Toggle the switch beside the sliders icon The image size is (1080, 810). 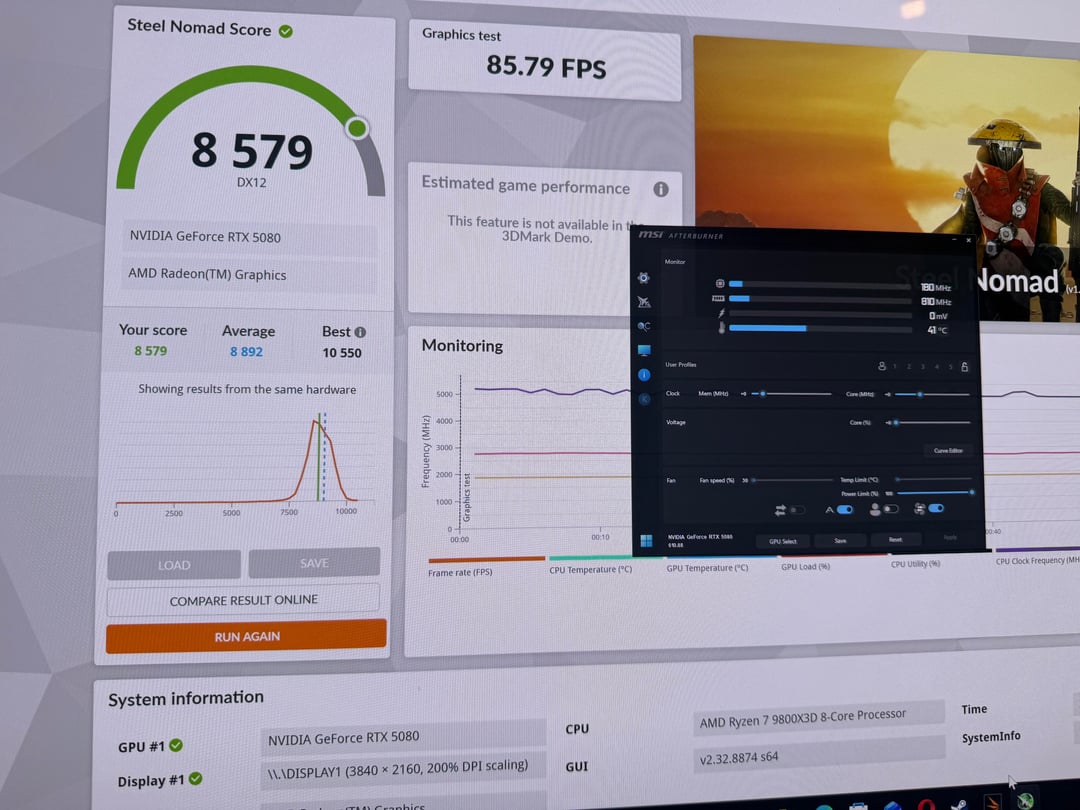(936, 508)
